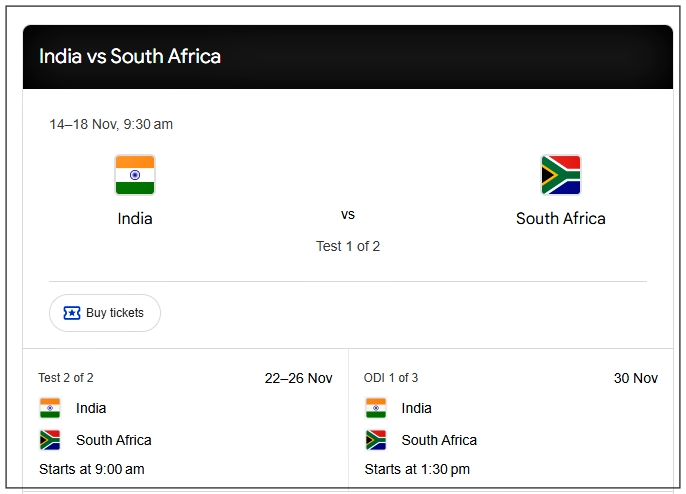
Task: Select India name in ODI 1 card
Action: [x=417, y=408]
